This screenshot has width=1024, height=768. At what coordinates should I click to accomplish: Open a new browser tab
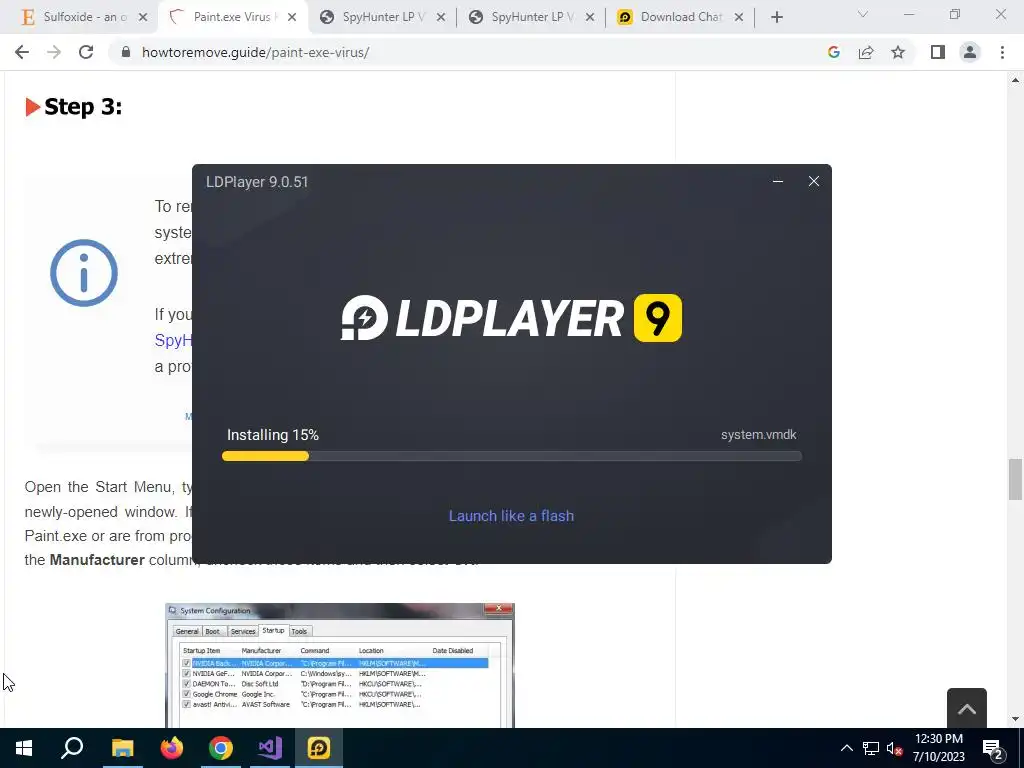pos(776,17)
